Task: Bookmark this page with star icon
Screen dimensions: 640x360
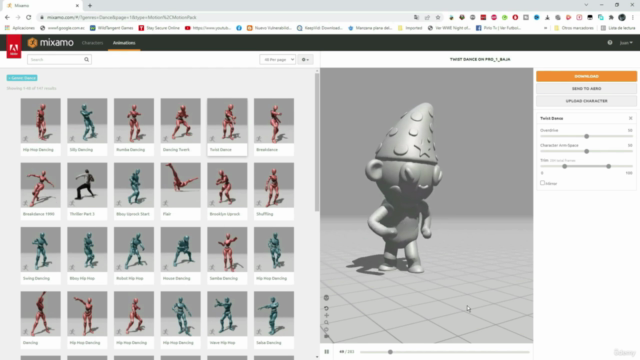Action: [438, 18]
